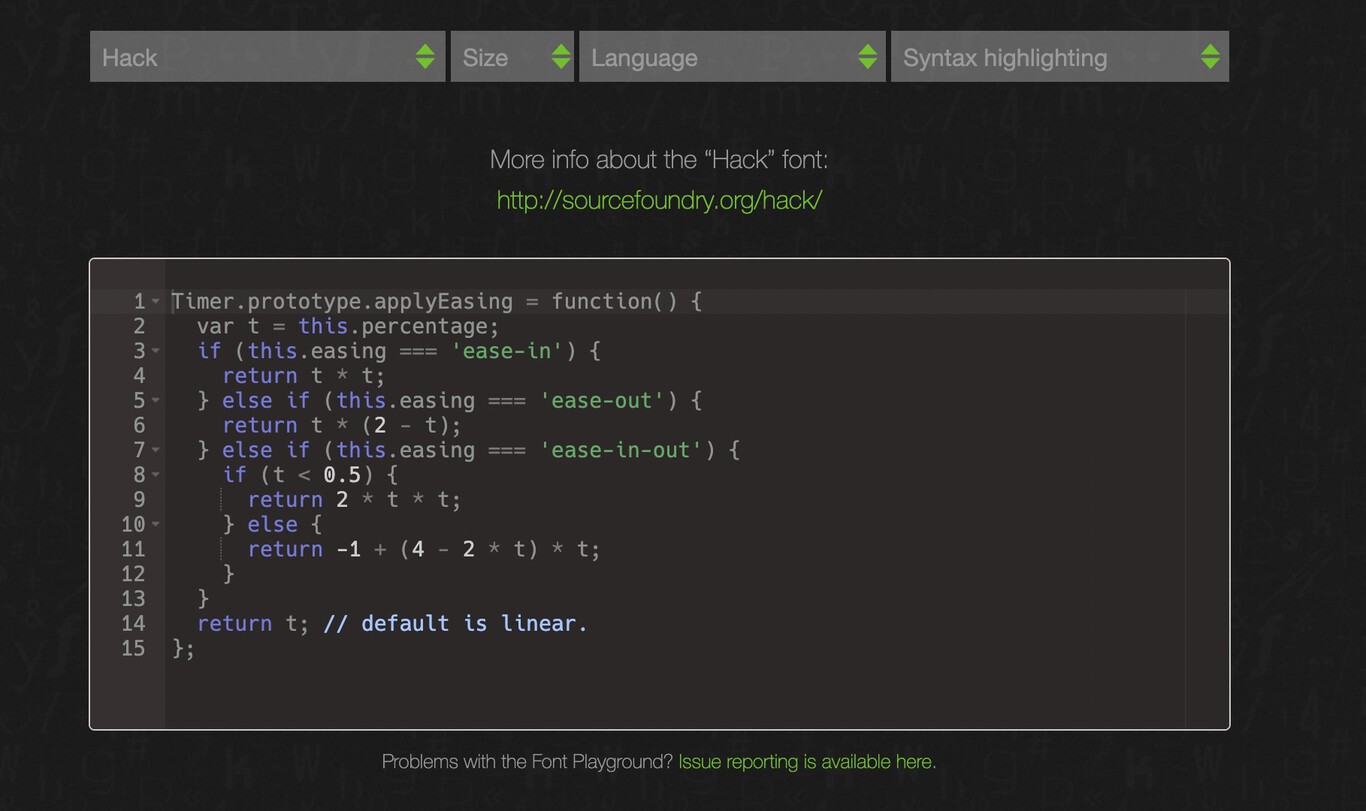This screenshot has width=1366, height=811.
Task: Collapse the else block on line 10
Action: pos(156,524)
